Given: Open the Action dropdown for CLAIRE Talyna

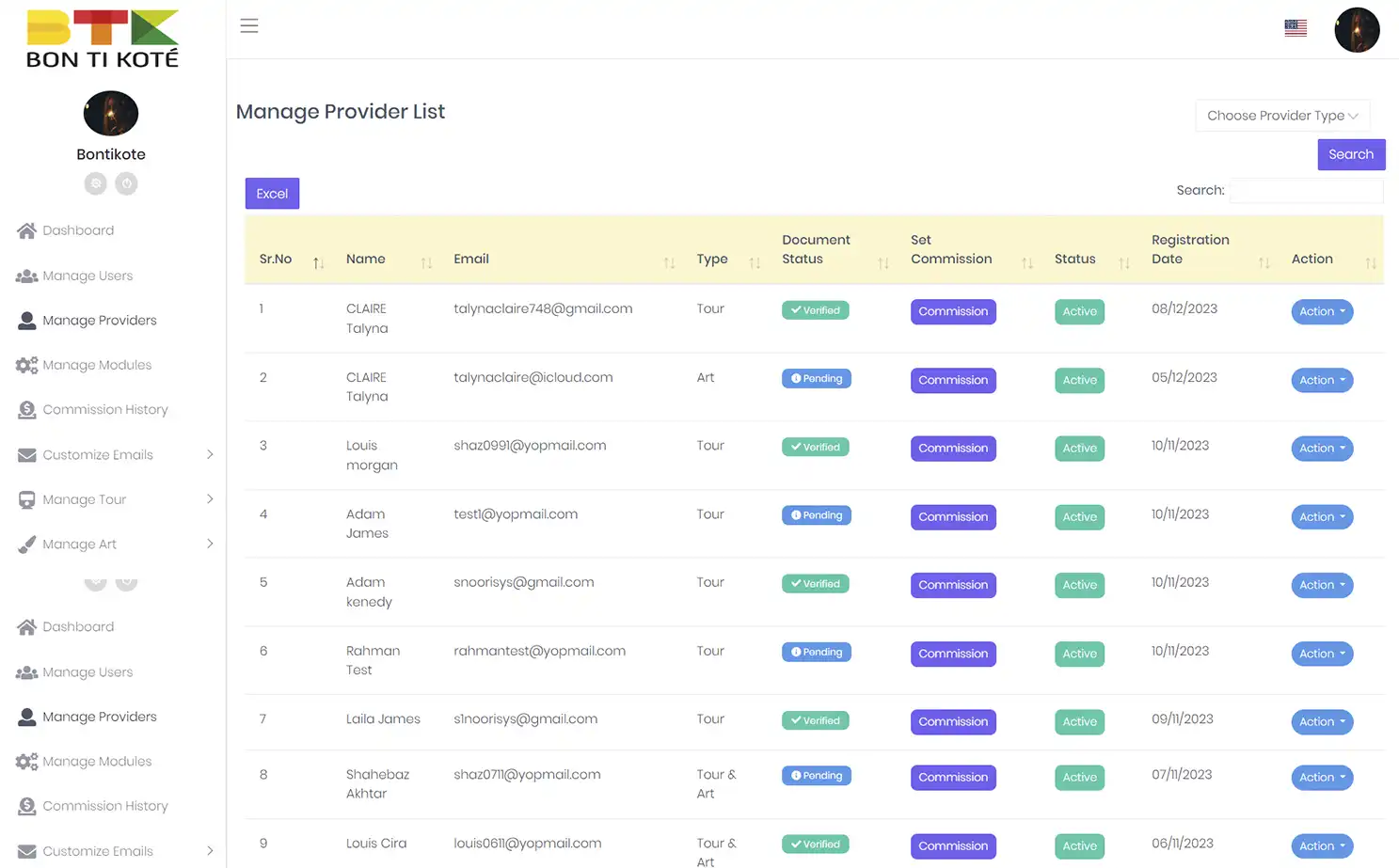Looking at the screenshot, I should (1322, 311).
